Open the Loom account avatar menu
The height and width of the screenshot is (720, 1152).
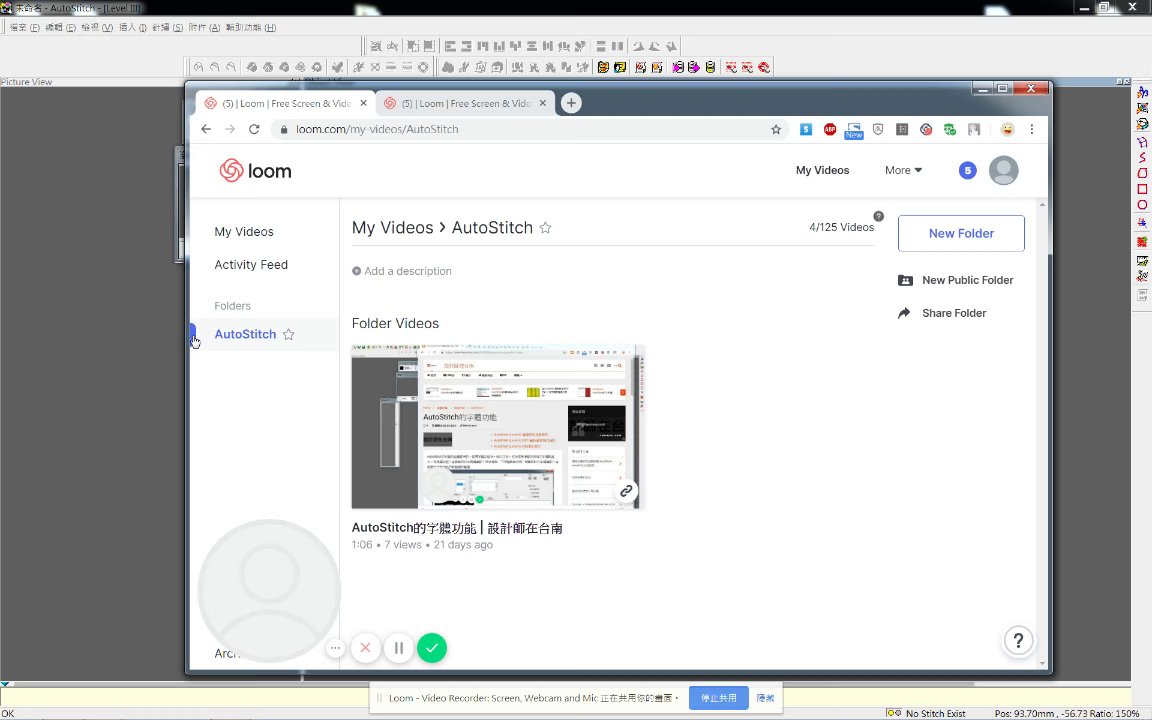pos(1003,170)
